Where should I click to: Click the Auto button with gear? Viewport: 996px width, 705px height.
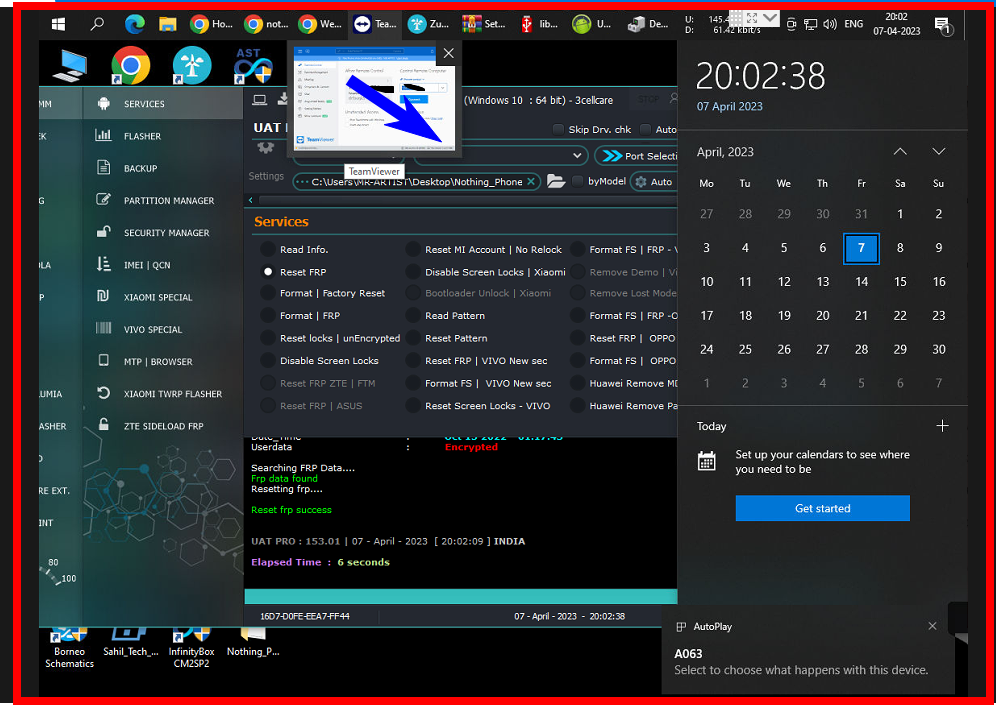(654, 182)
